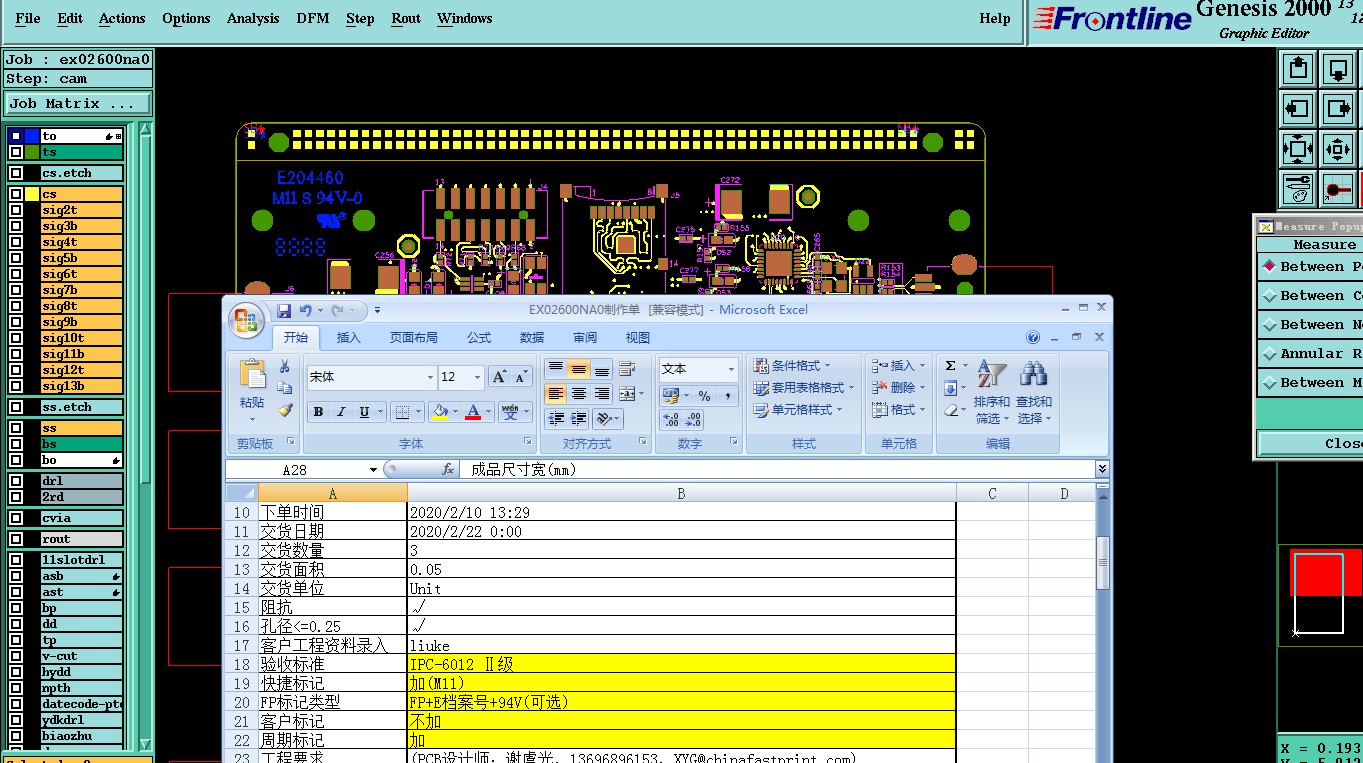Click the Excel Help question mark icon
The height and width of the screenshot is (763, 1363).
coord(1033,338)
